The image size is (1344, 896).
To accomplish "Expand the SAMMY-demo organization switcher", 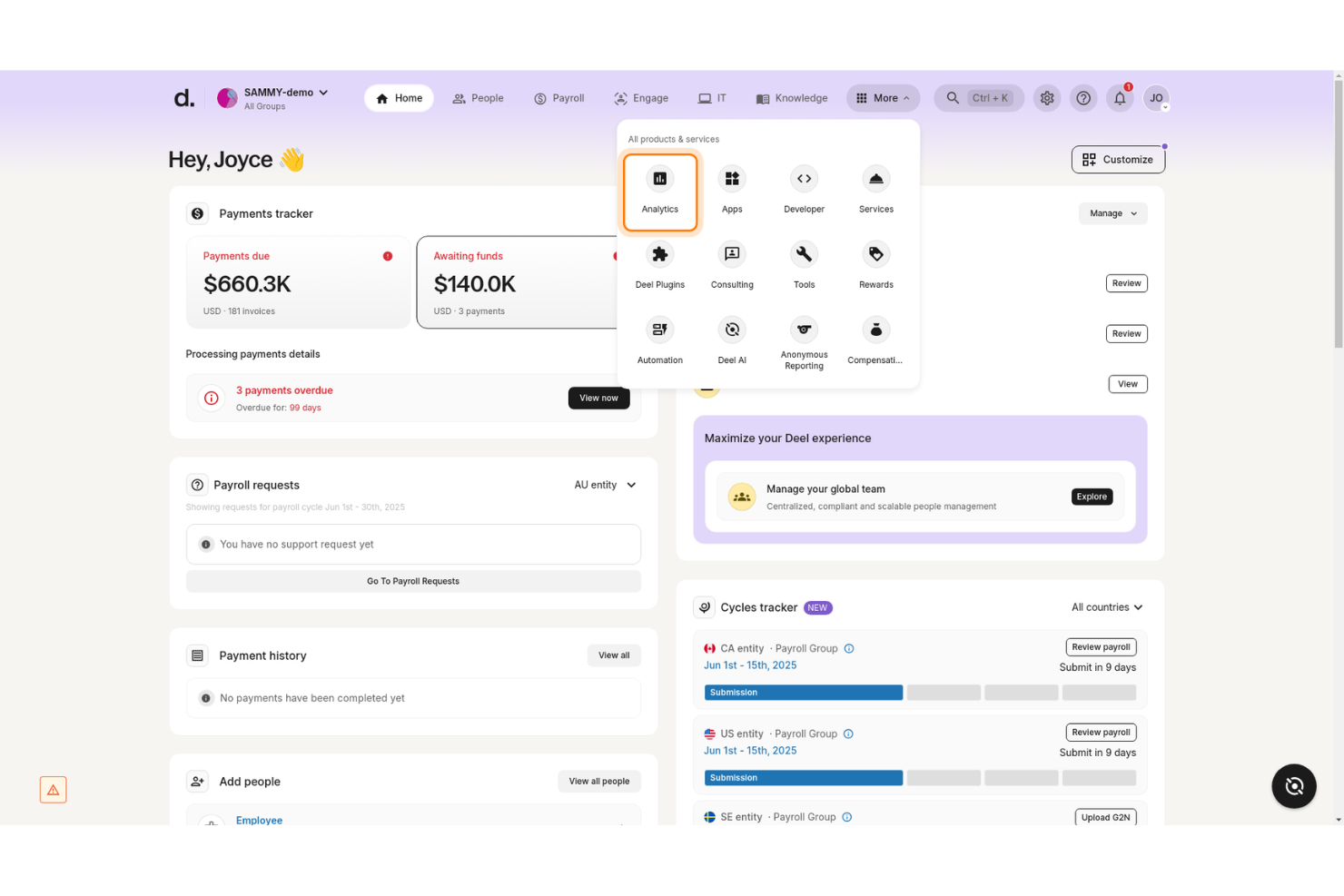I will [x=272, y=98].
